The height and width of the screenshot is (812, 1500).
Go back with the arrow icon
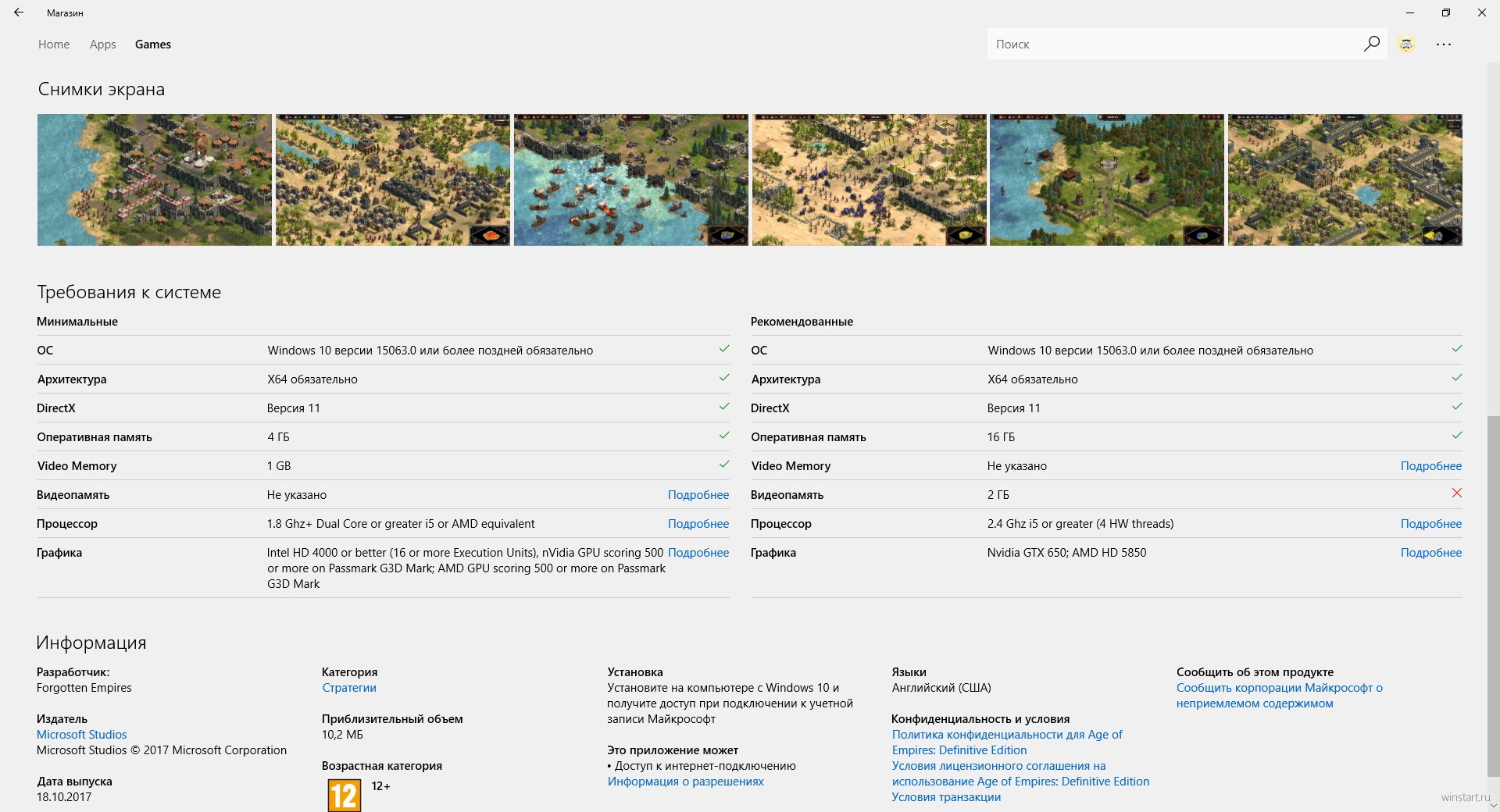[19, 12]
